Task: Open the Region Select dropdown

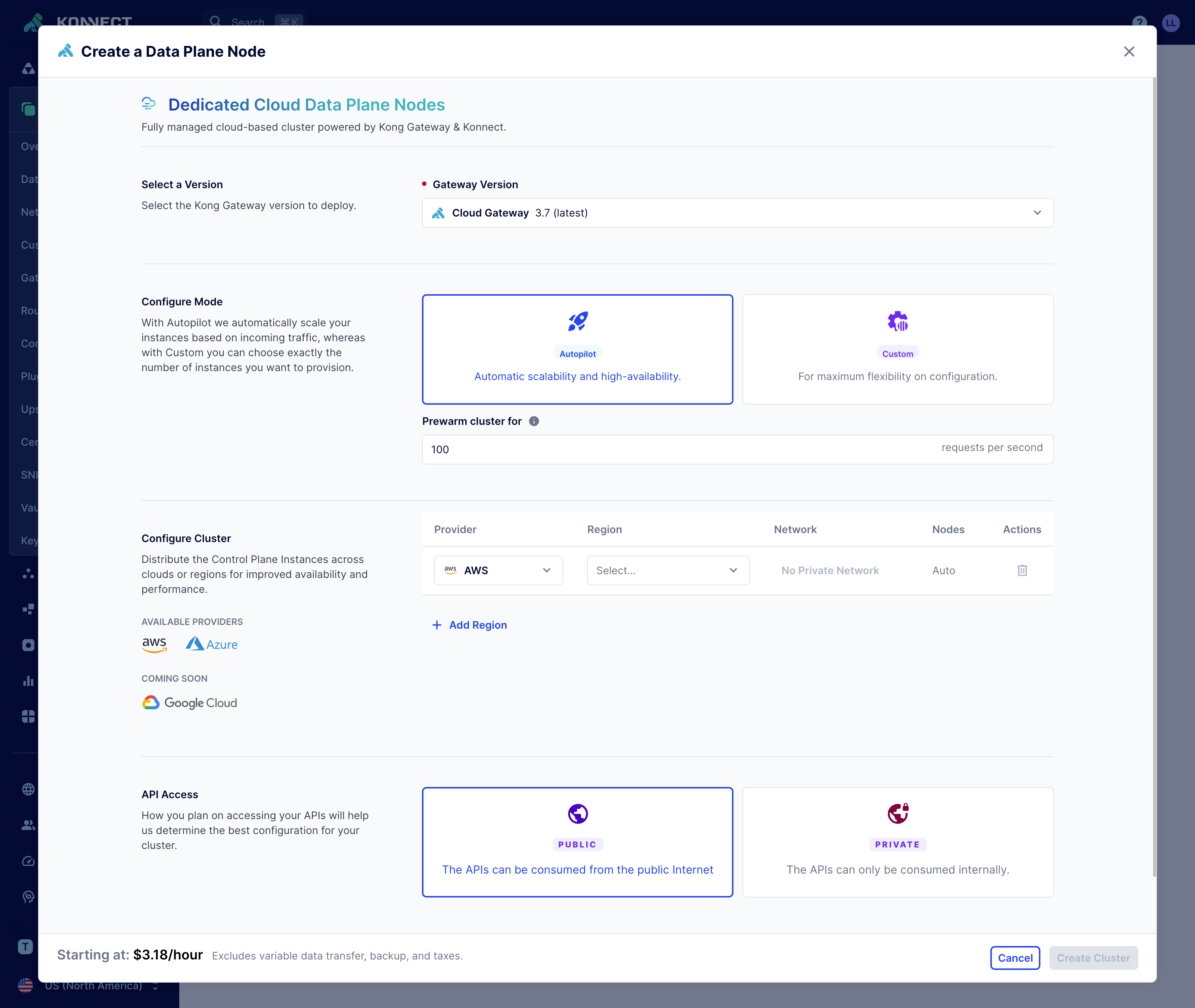Action: tap(667, 570)
